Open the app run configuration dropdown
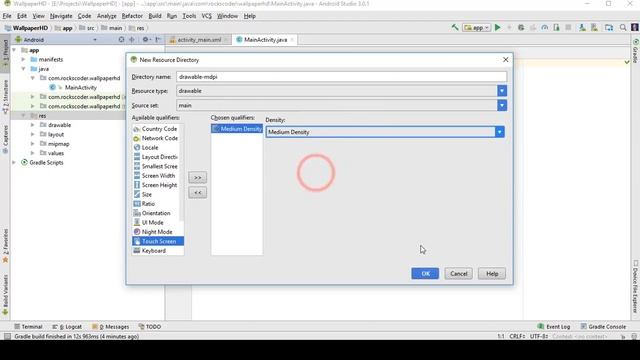The width and height of the screenshot is (640, 360). coord(477,27)
